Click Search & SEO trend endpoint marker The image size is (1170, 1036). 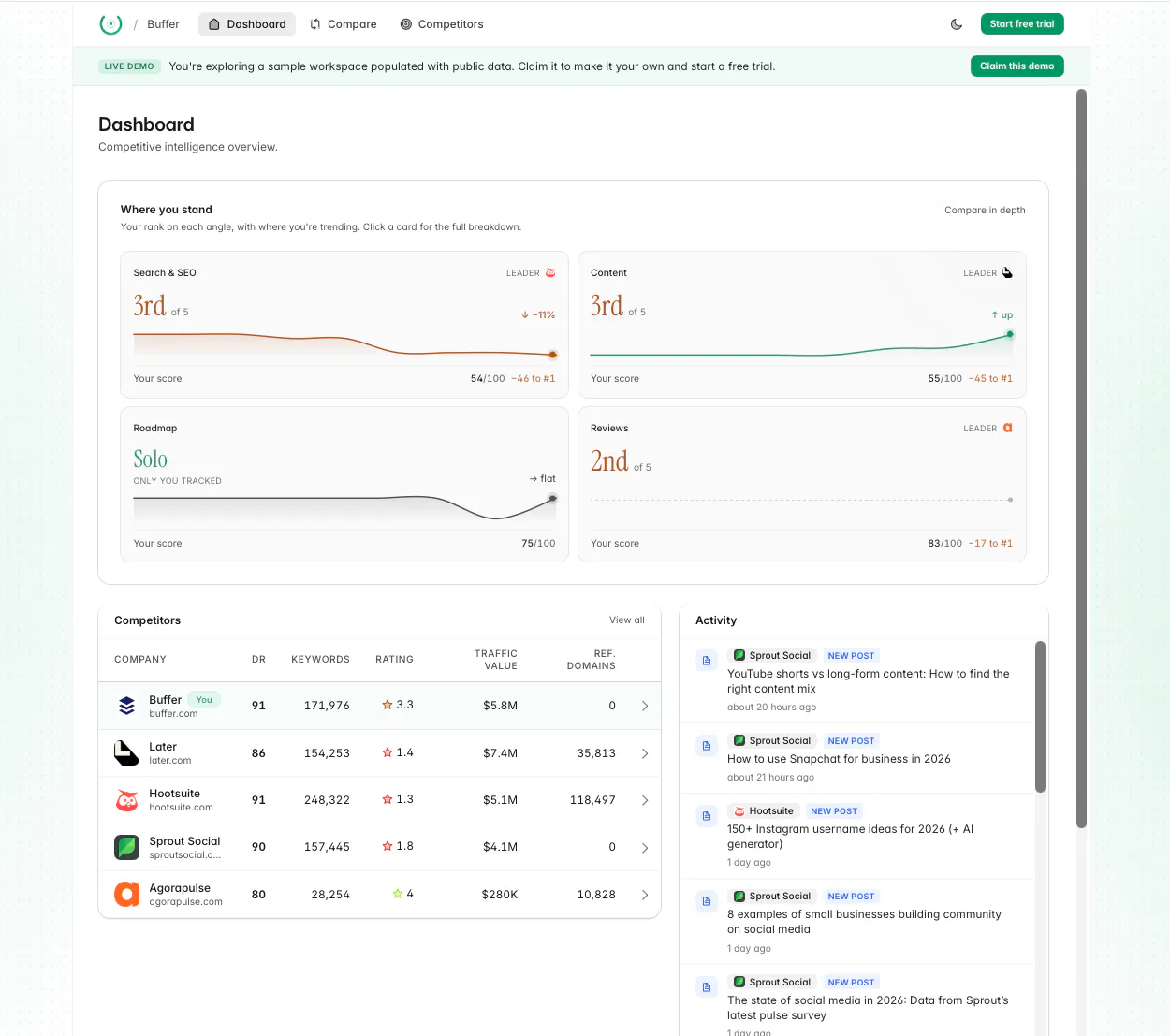(553, 355)
